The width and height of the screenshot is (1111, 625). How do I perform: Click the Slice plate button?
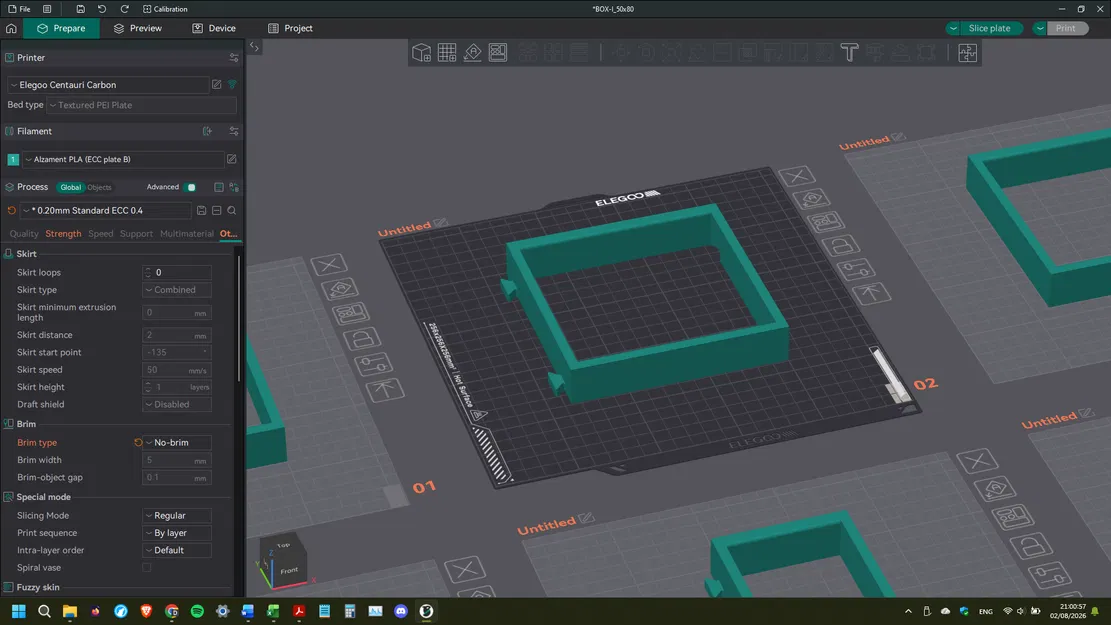point(990,28)
